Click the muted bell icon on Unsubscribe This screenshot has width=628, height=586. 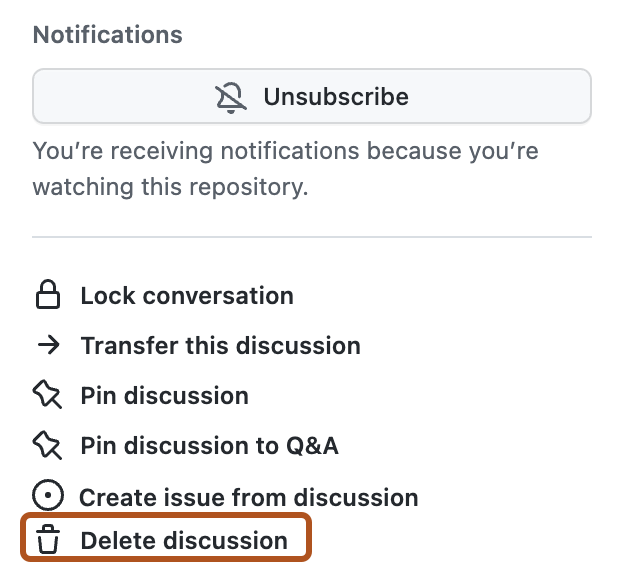point(231,97)
